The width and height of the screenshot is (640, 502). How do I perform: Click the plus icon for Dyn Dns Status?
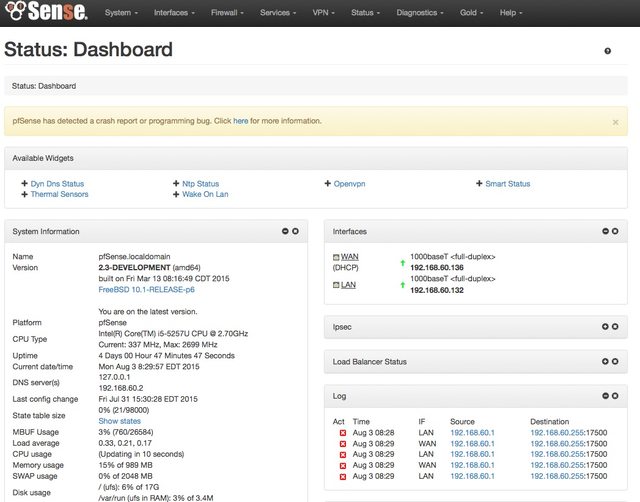(x=25, y=184)
